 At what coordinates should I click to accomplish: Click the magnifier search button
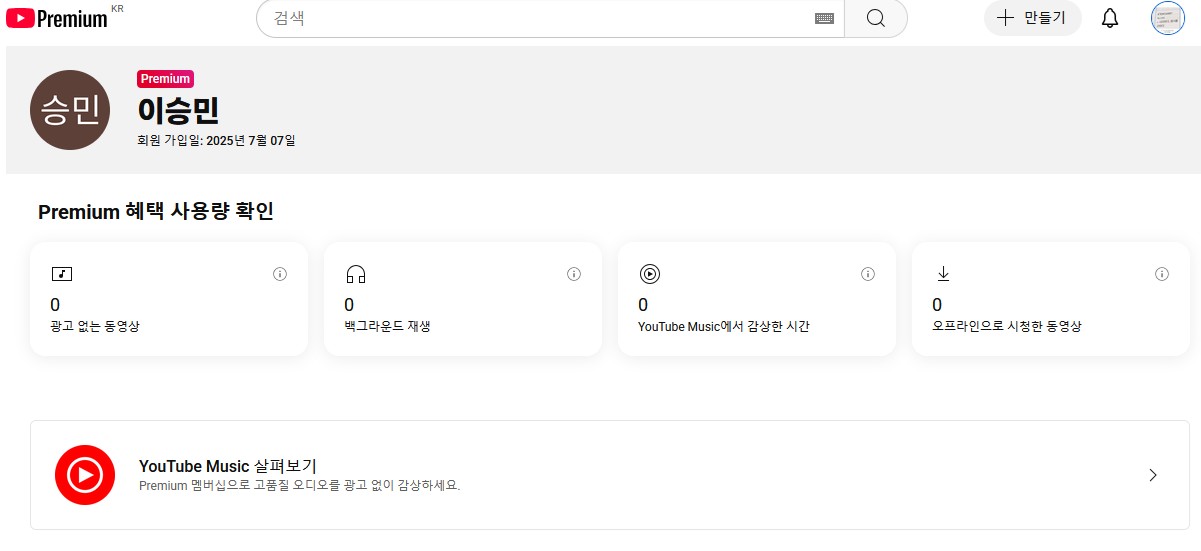(876, 18)
